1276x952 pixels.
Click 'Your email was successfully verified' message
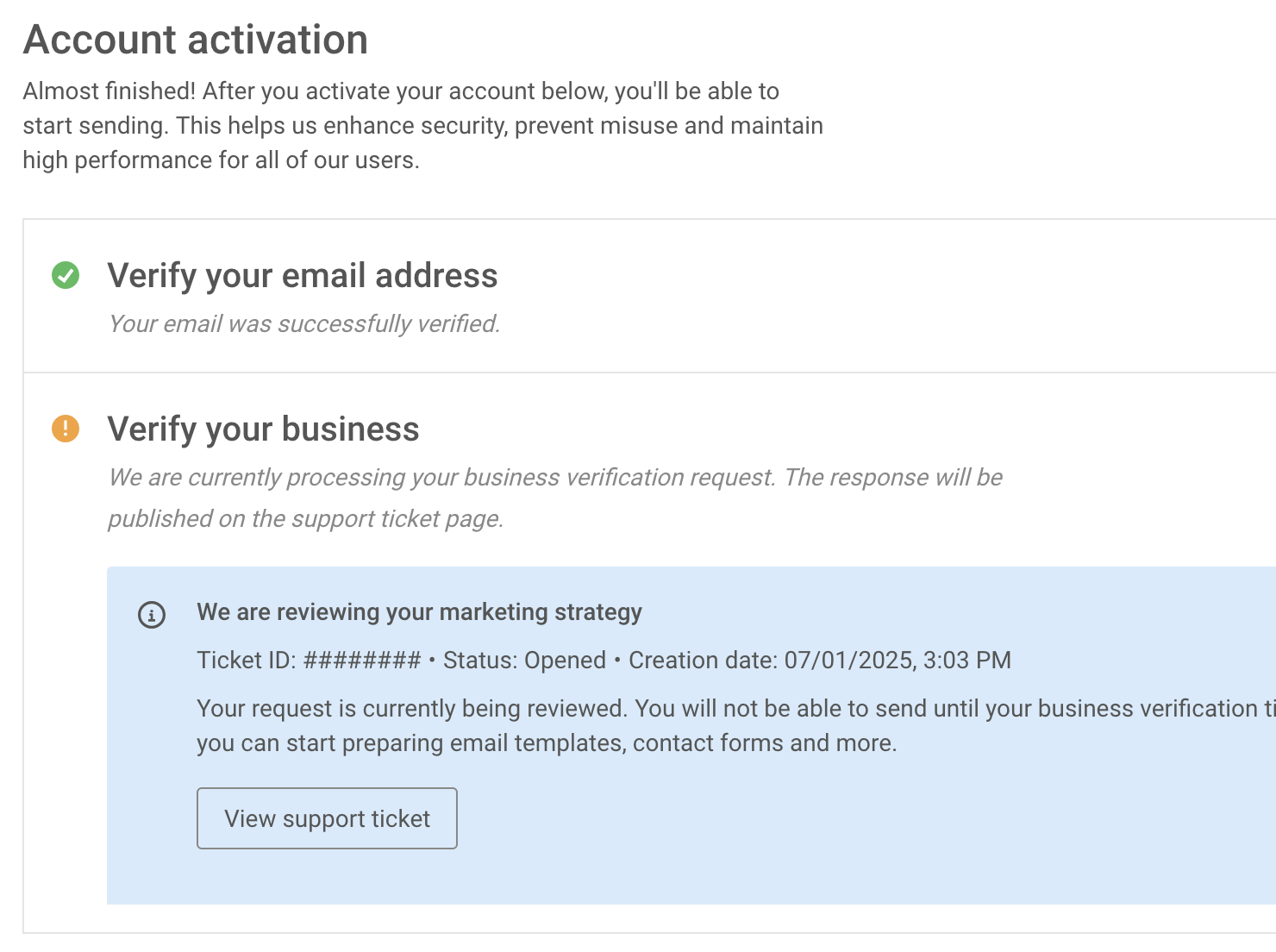click(x=304, y=324)
